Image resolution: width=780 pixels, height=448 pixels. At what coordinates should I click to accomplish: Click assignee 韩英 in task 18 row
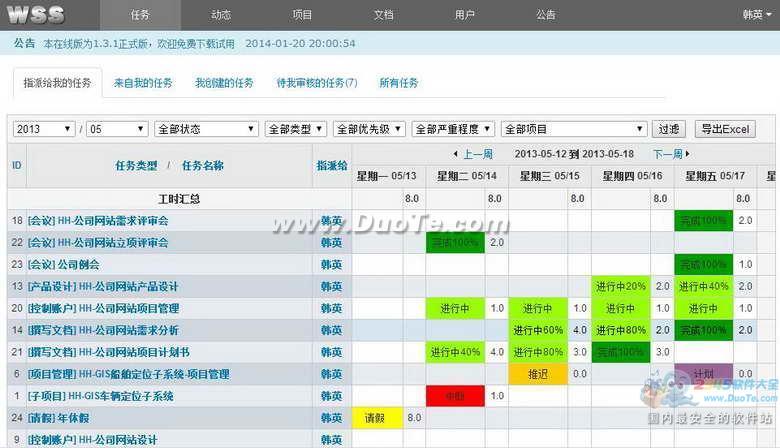pyautogui.click(x=331, y=221)
